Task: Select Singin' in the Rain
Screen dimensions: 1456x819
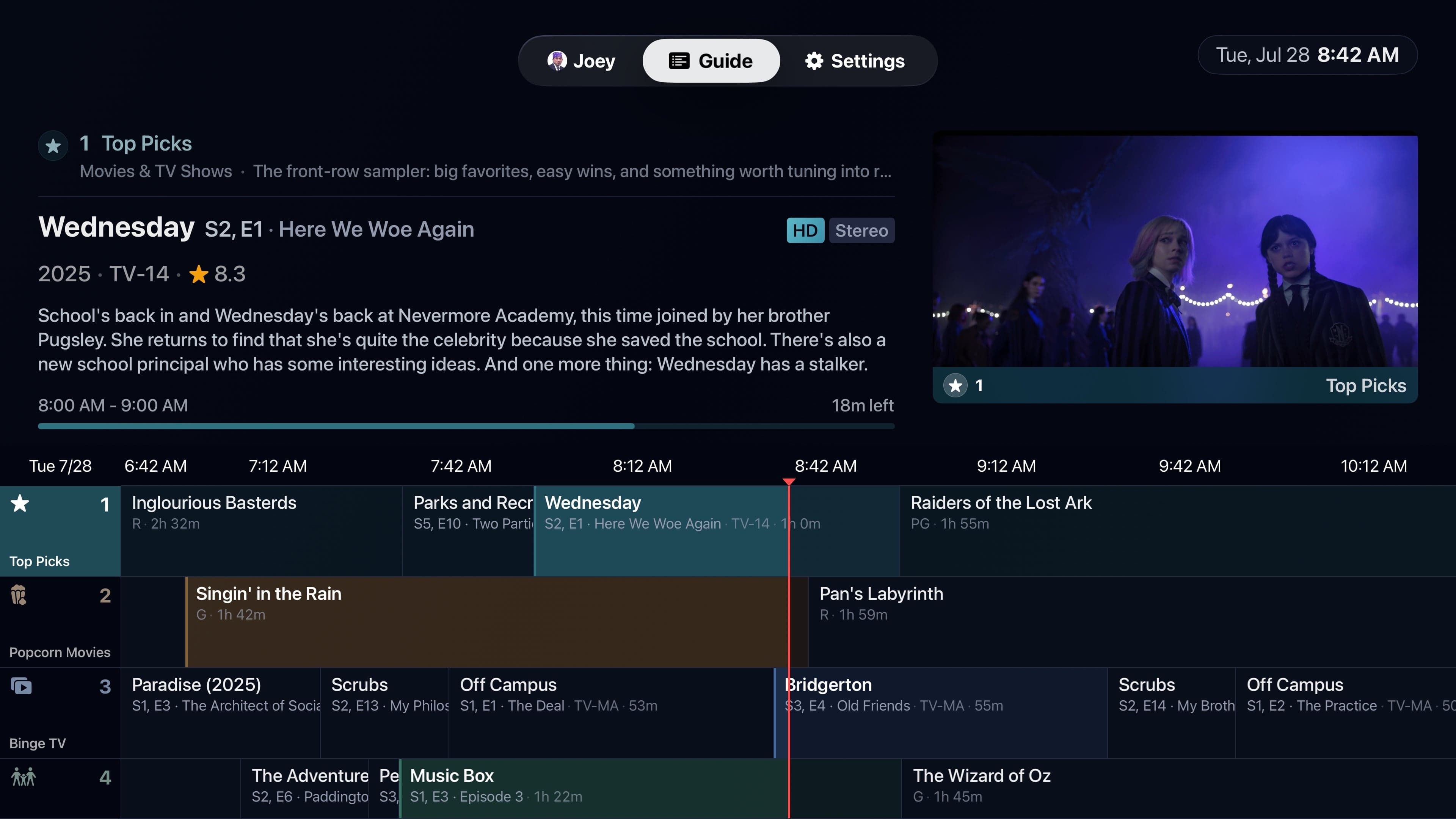Action: click(x=497, y=622)
